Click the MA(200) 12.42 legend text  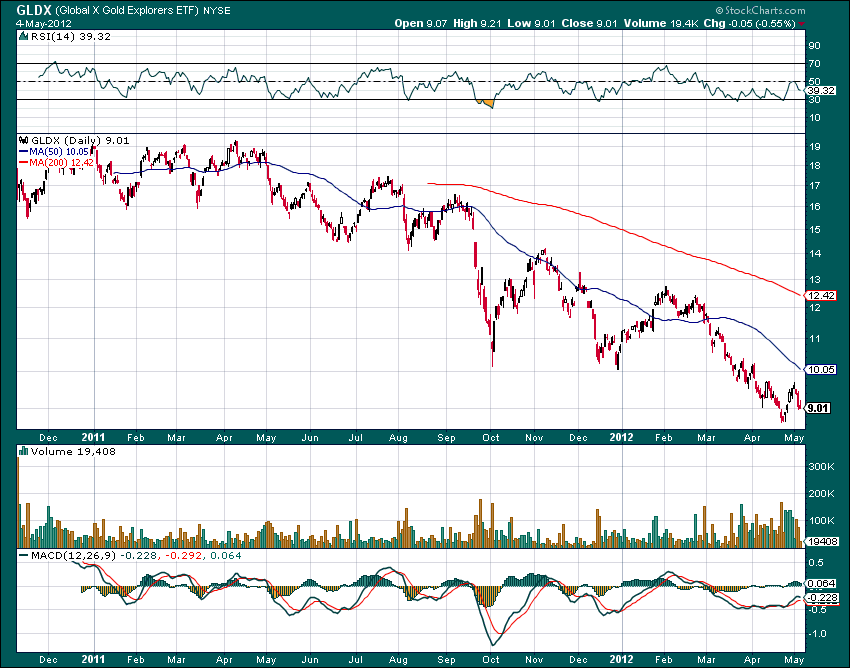tap(61, 163)
